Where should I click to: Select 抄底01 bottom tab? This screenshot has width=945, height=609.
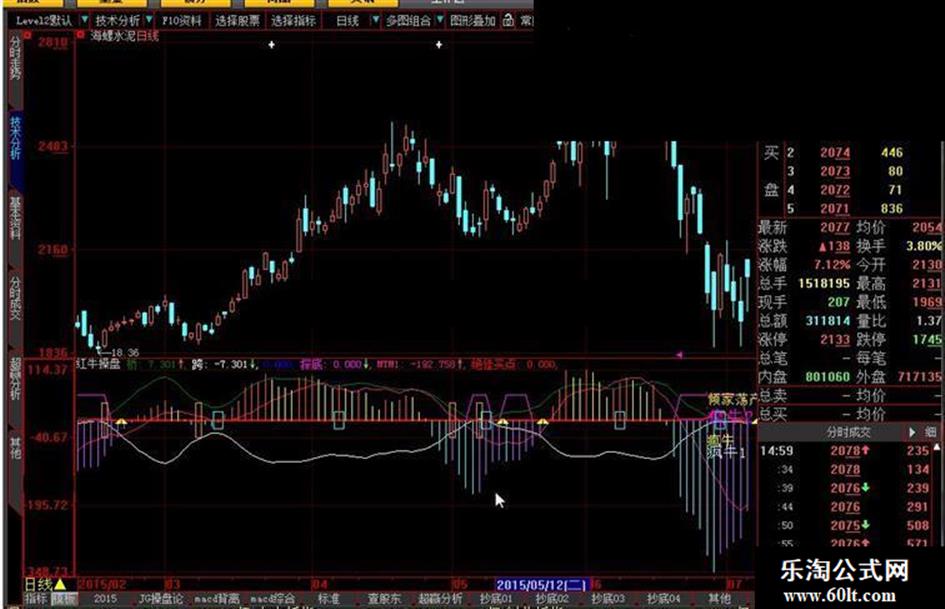(x=495, y=599)
